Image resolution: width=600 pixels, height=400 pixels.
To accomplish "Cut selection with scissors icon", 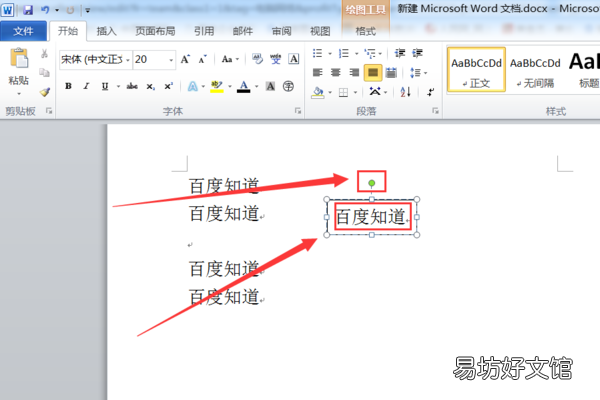I will [44, 54].
